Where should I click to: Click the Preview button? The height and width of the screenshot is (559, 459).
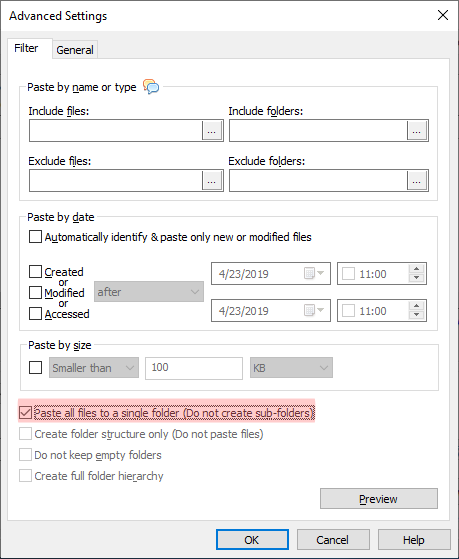tap(379, 498)
